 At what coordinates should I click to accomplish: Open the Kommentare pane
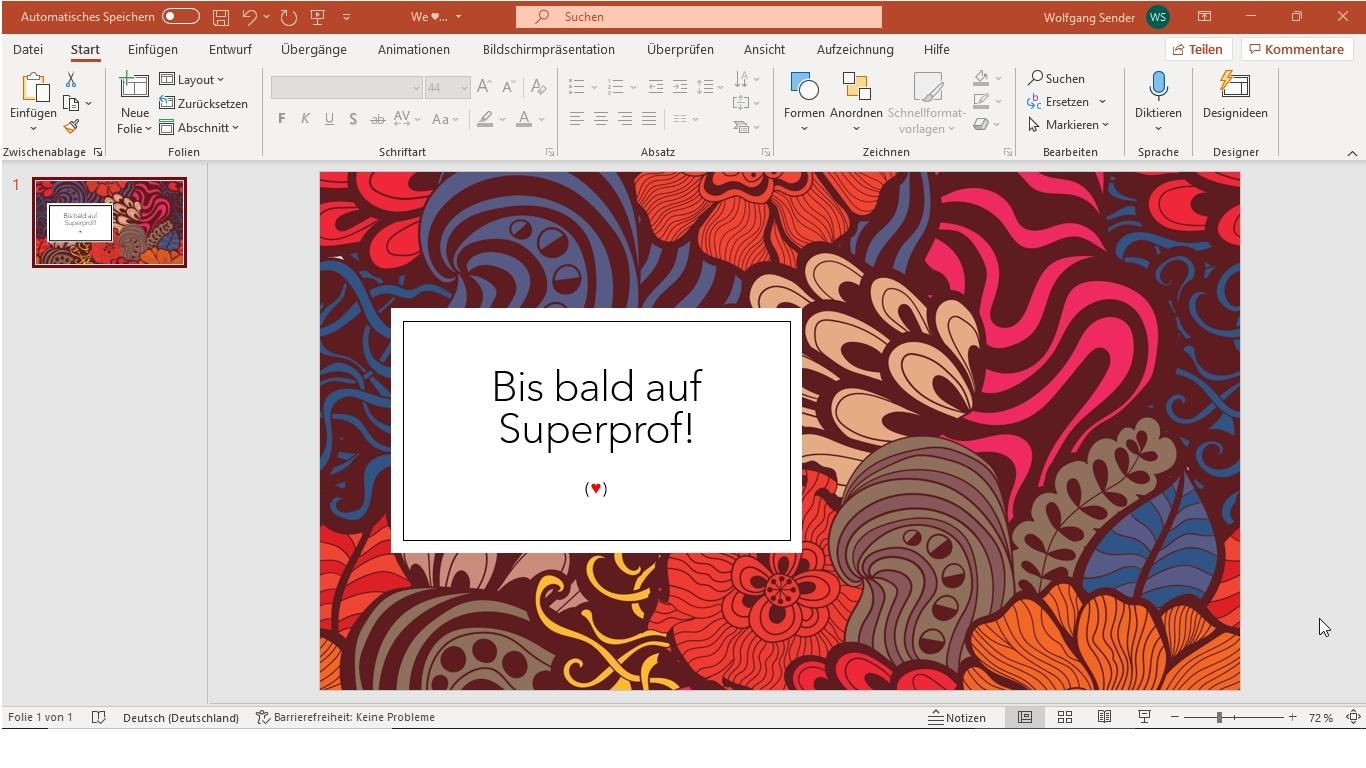pos(1296,49)
